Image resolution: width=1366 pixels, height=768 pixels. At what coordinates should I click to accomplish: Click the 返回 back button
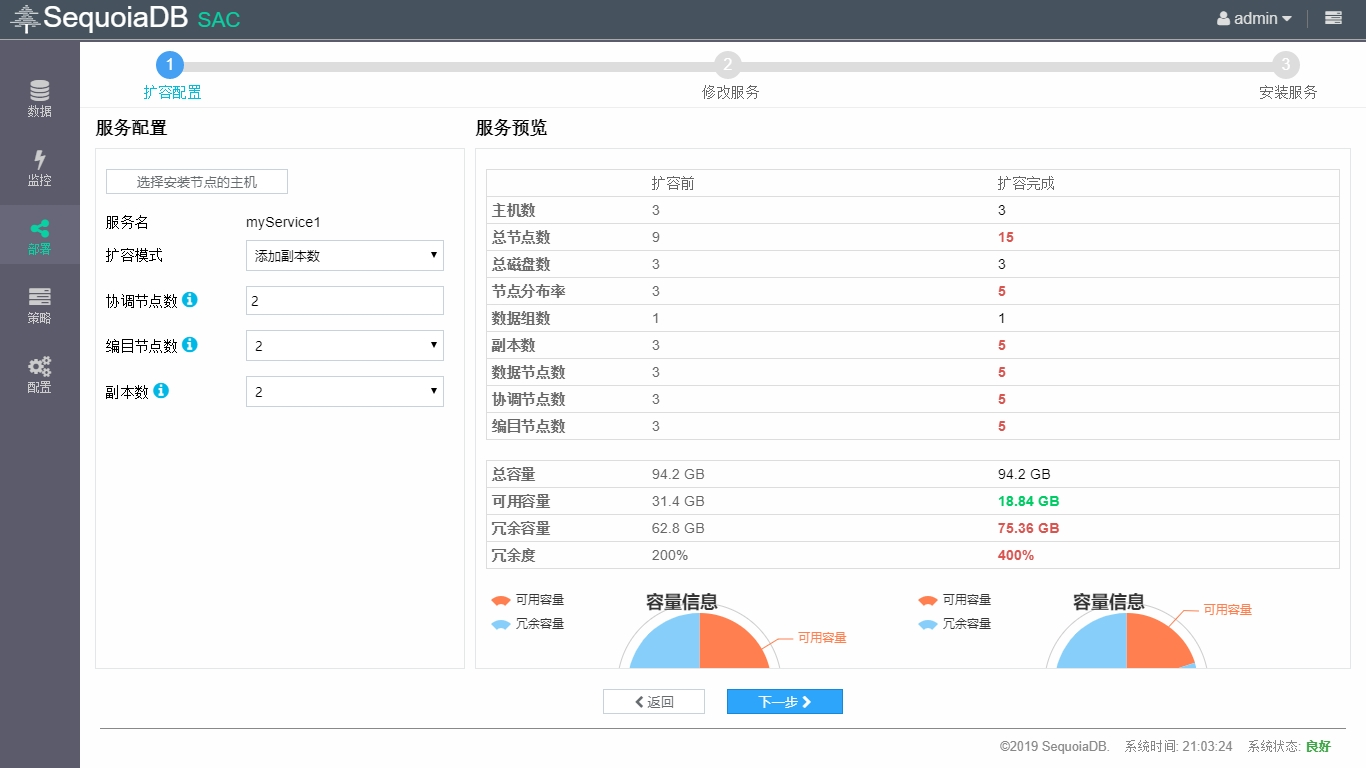tap(653, 702)
